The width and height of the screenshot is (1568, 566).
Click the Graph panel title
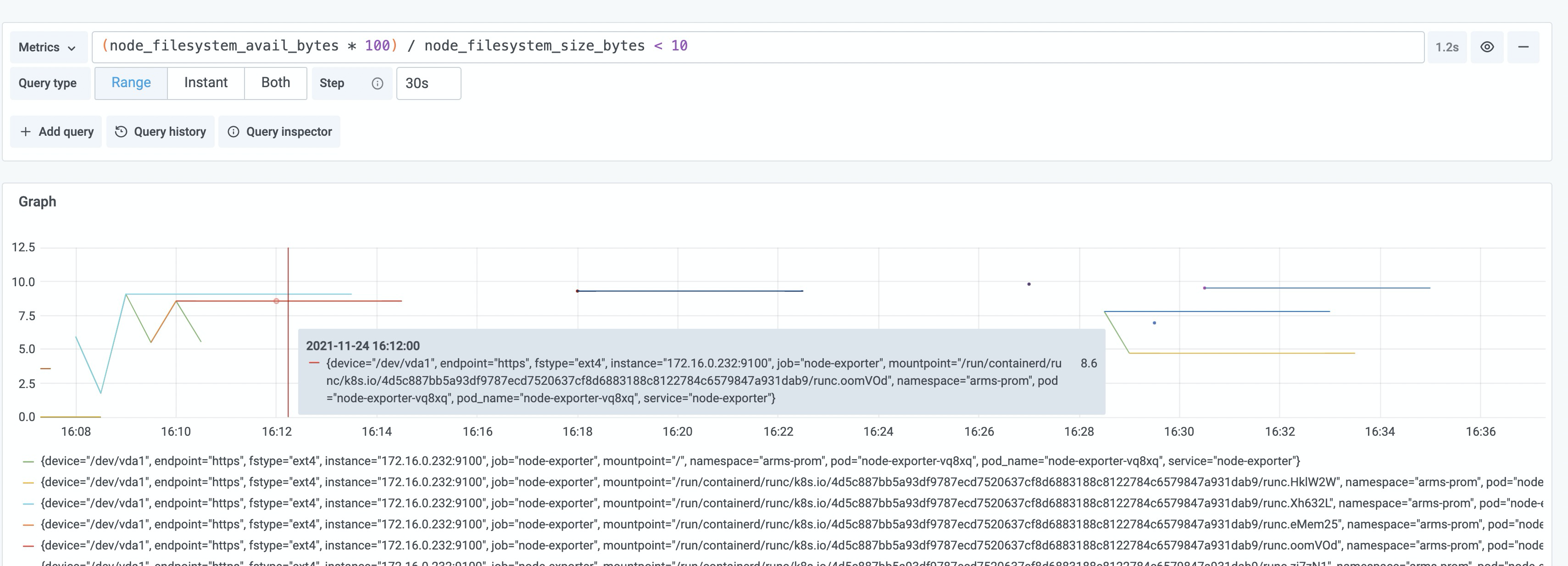pos(37,201)
